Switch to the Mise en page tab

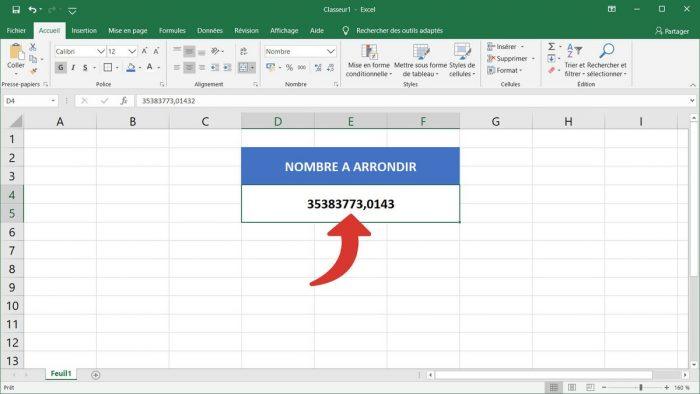[x=128, y=30]
